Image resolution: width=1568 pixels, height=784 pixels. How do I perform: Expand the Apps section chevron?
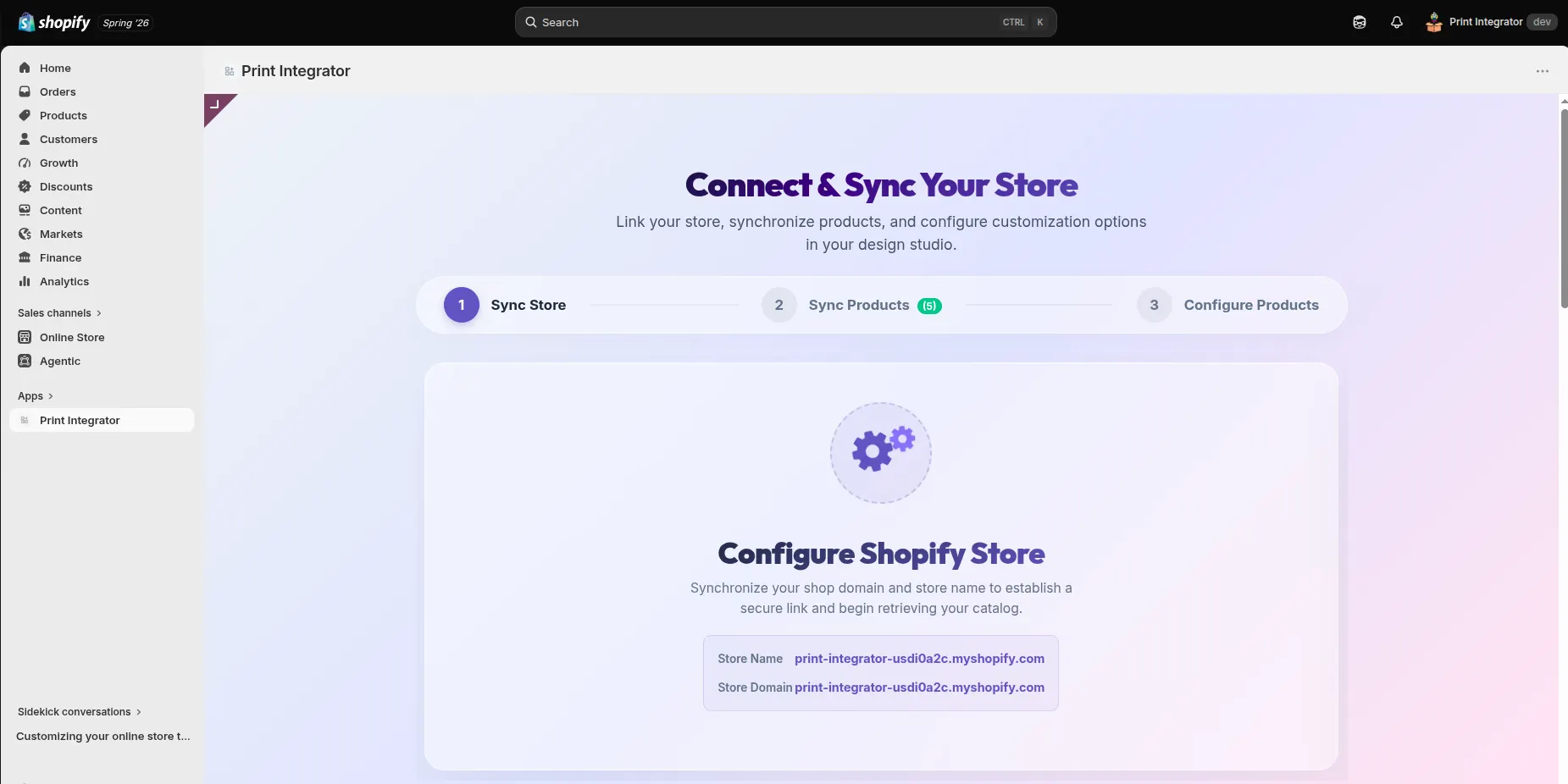coord(51,396)
